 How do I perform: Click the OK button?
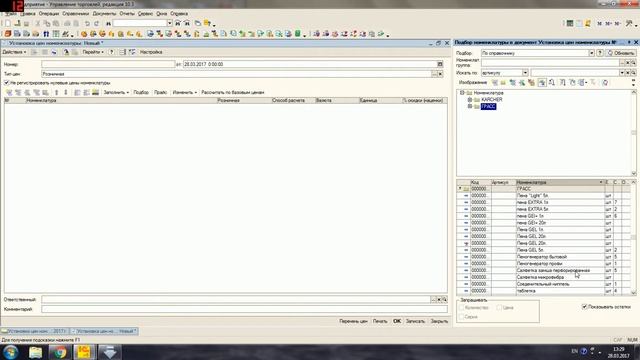[397, 321]
